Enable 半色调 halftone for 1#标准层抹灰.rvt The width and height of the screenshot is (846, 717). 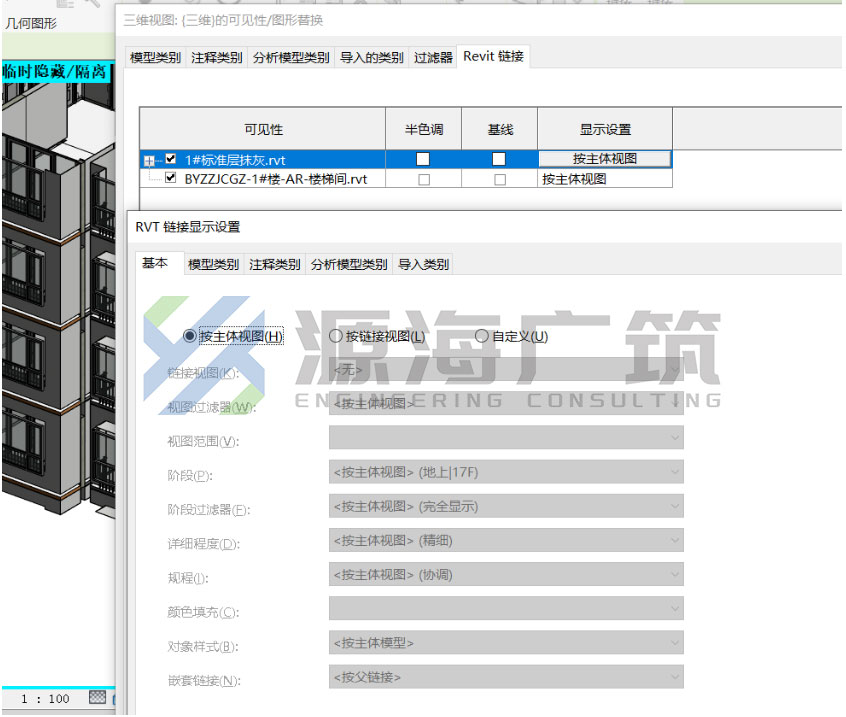(x=423, y=159)
